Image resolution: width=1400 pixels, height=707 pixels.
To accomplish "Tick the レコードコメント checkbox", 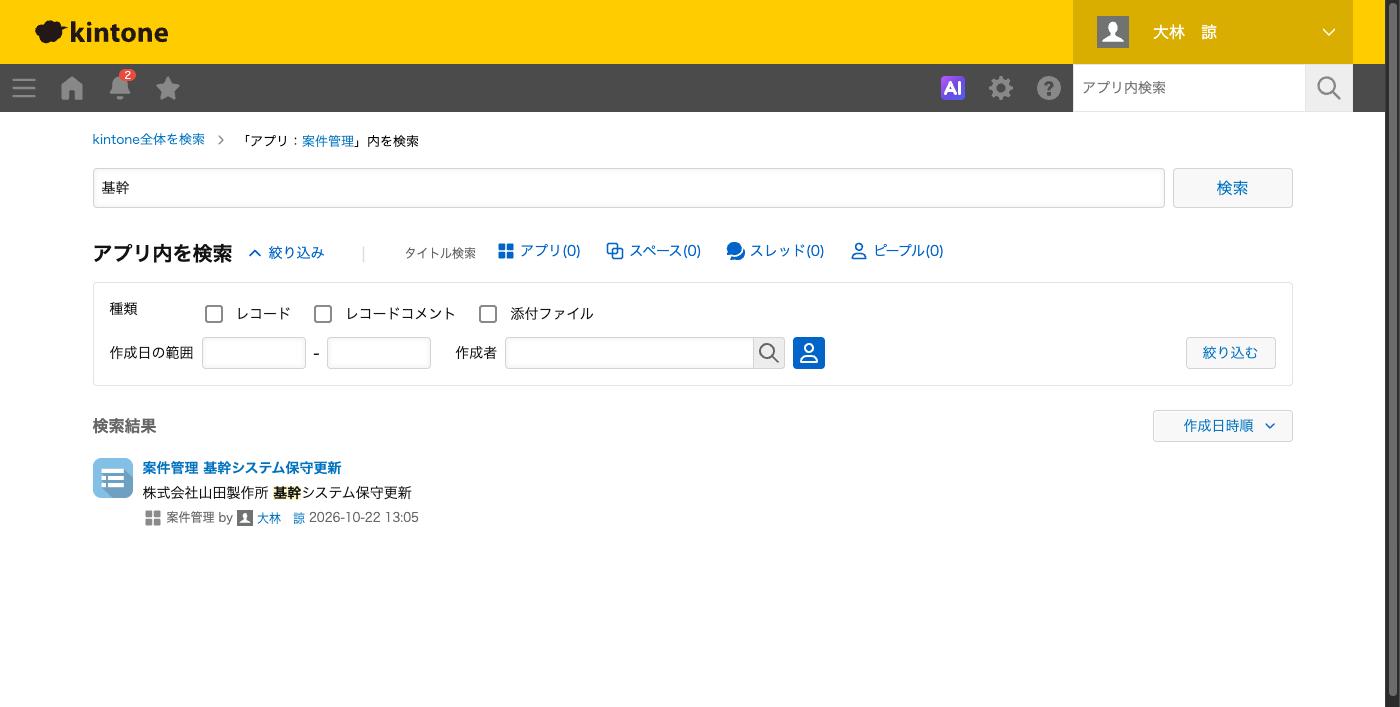I will click(323, 314).
